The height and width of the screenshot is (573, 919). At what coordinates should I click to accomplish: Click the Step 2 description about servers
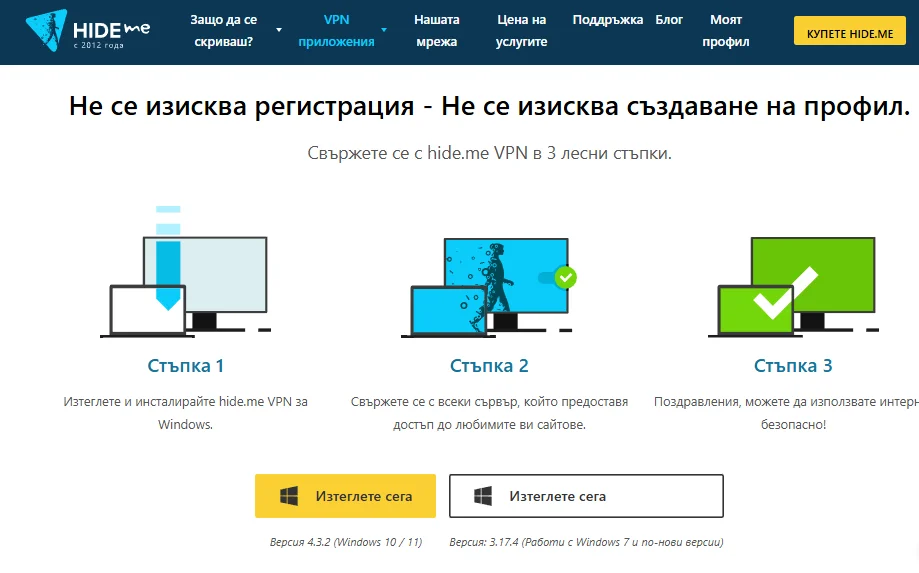pyautogui.click(x=489, y=413)
